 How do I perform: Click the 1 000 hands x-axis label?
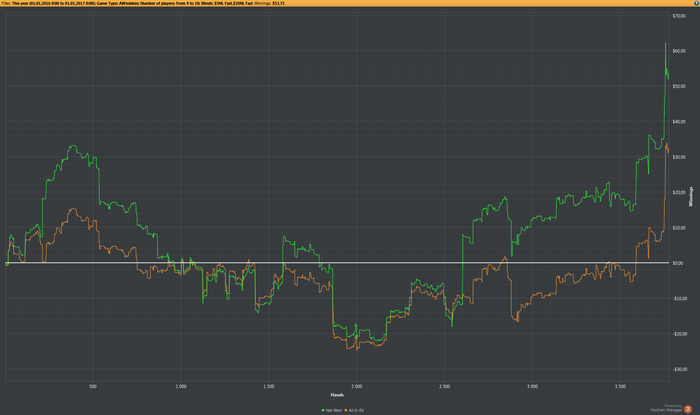click(181, 386)
